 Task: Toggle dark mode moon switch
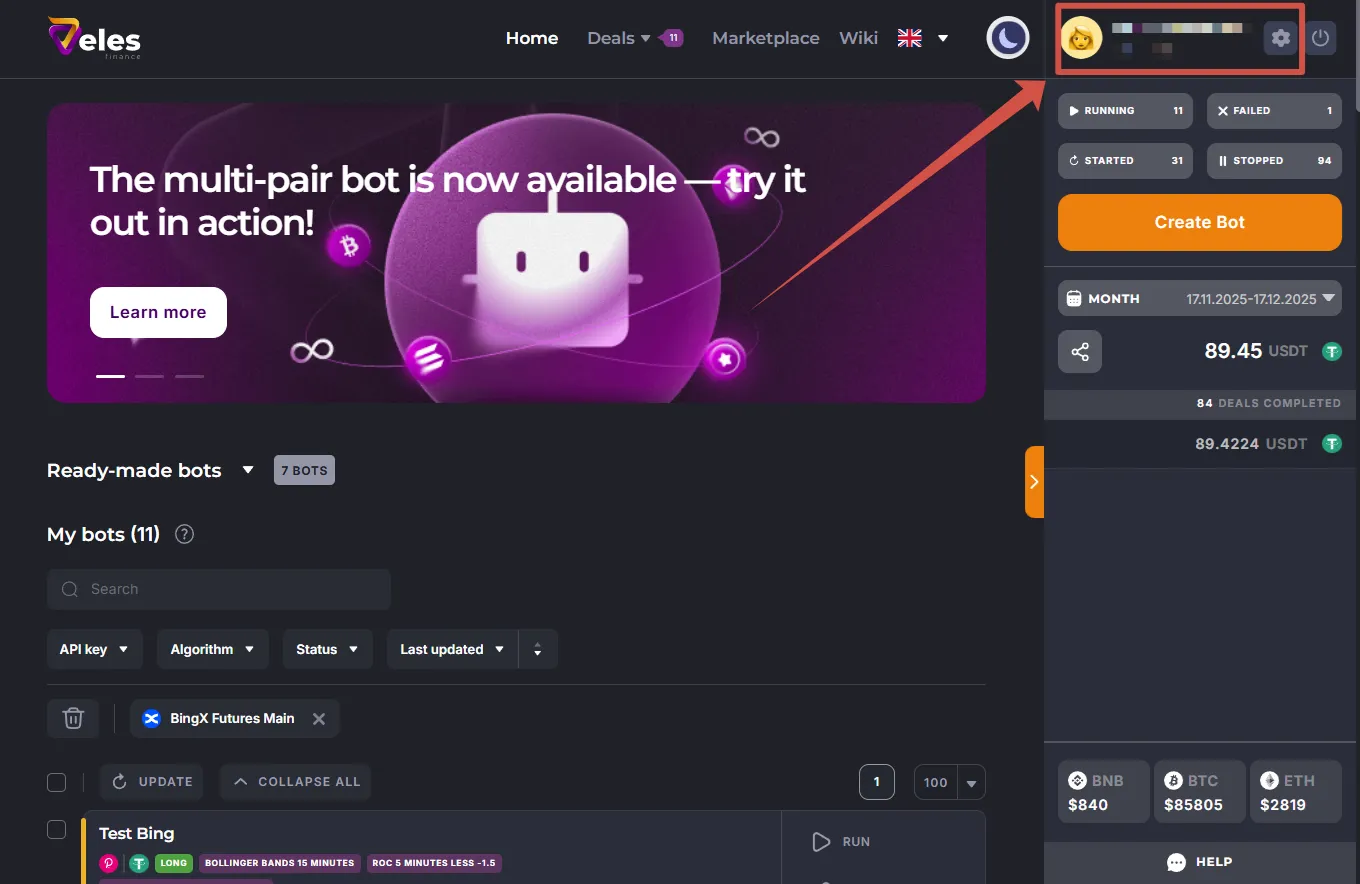[1008, 39]
